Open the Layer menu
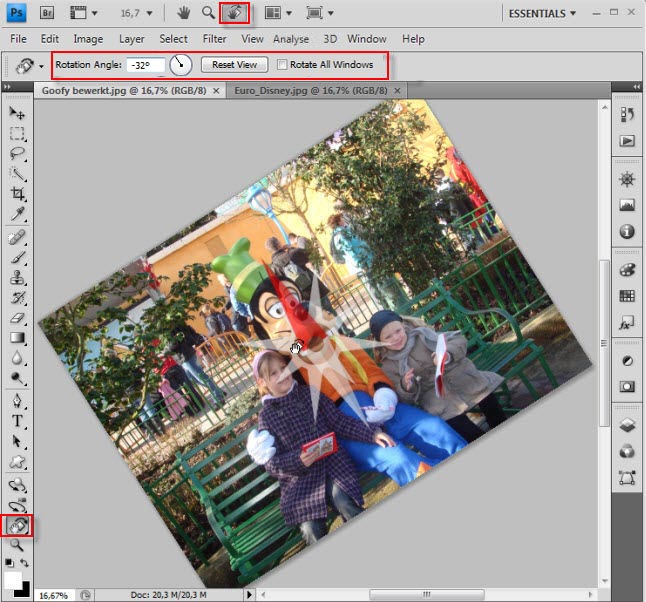The width and height of the screenshot is (646, 602). pyautogui.click(x=131, y=39)
